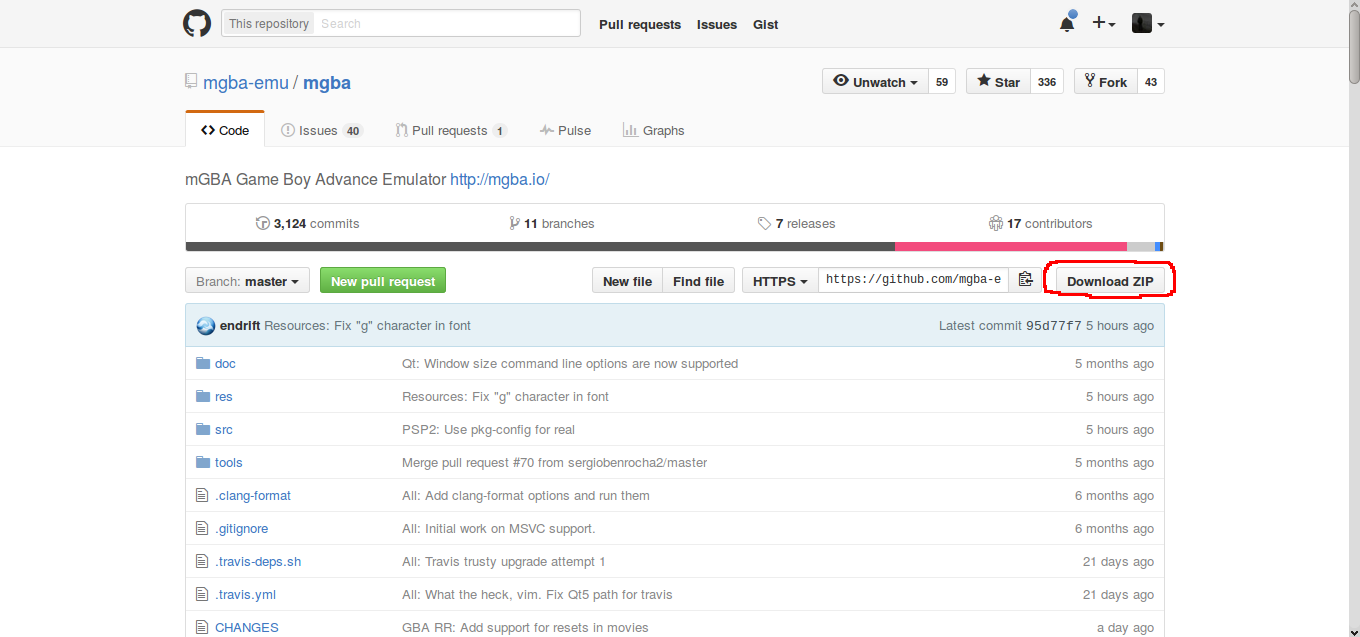
Task: Click the .gitignore file icon
Action: click(202, 528)
